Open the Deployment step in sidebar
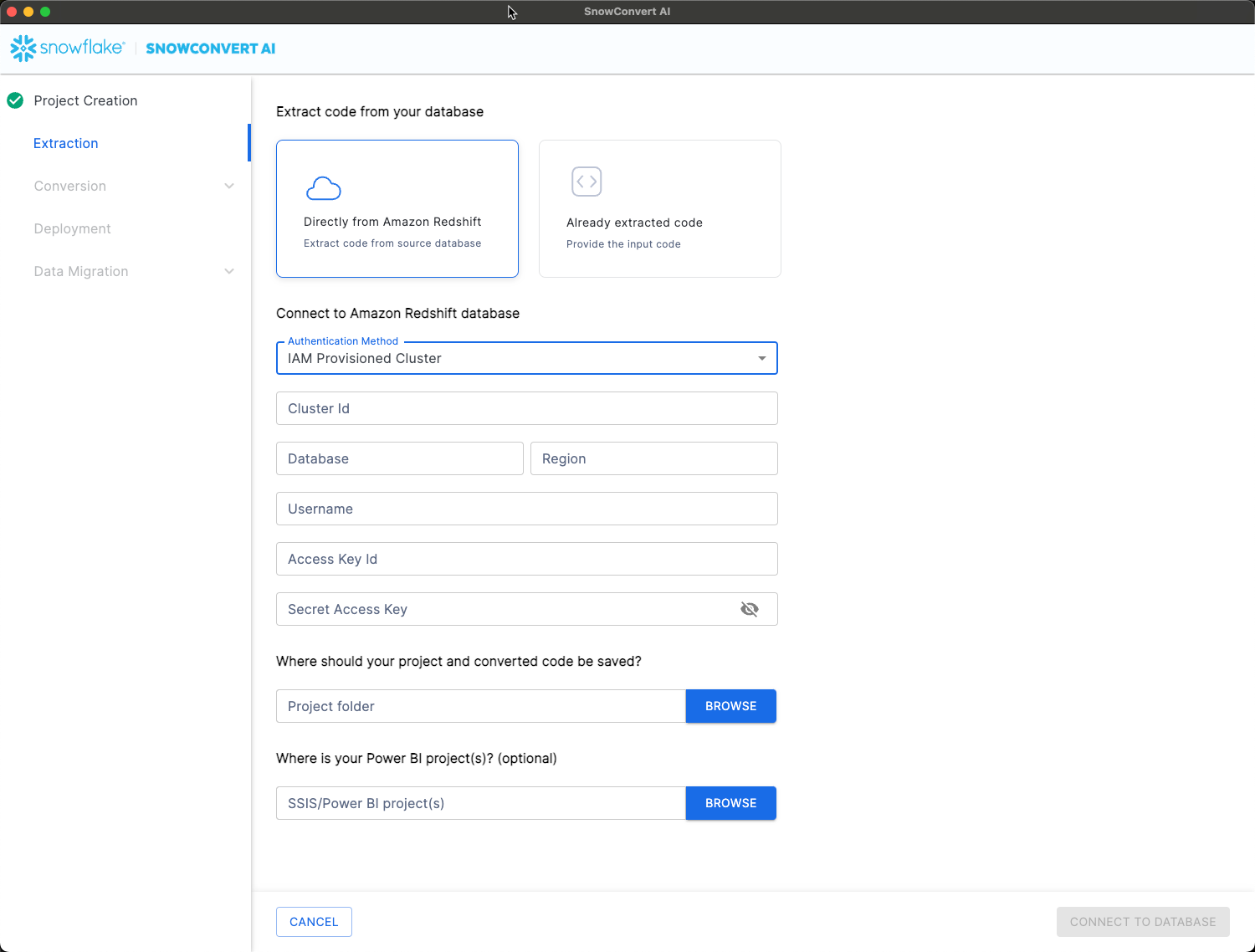Viewport: 1255px width, 952px height. point(72,228)
